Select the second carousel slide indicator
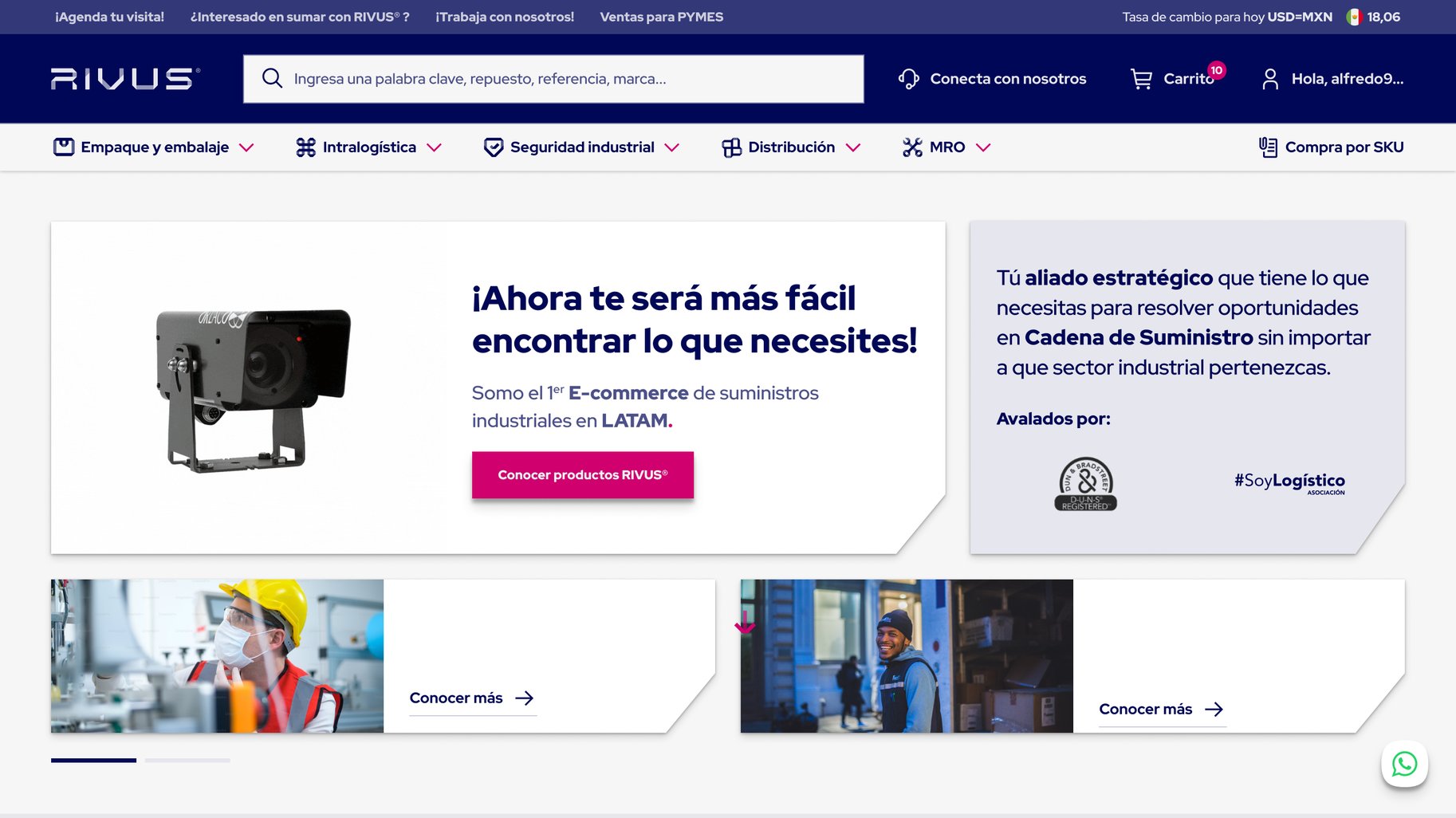The image size is (1456, 818). pyautogui.click(x=187, y=761)
